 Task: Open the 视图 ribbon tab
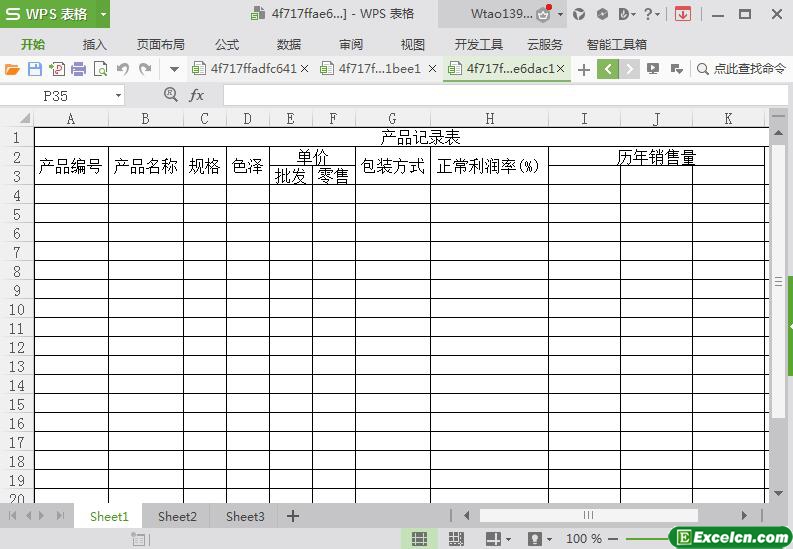[413, 44]
